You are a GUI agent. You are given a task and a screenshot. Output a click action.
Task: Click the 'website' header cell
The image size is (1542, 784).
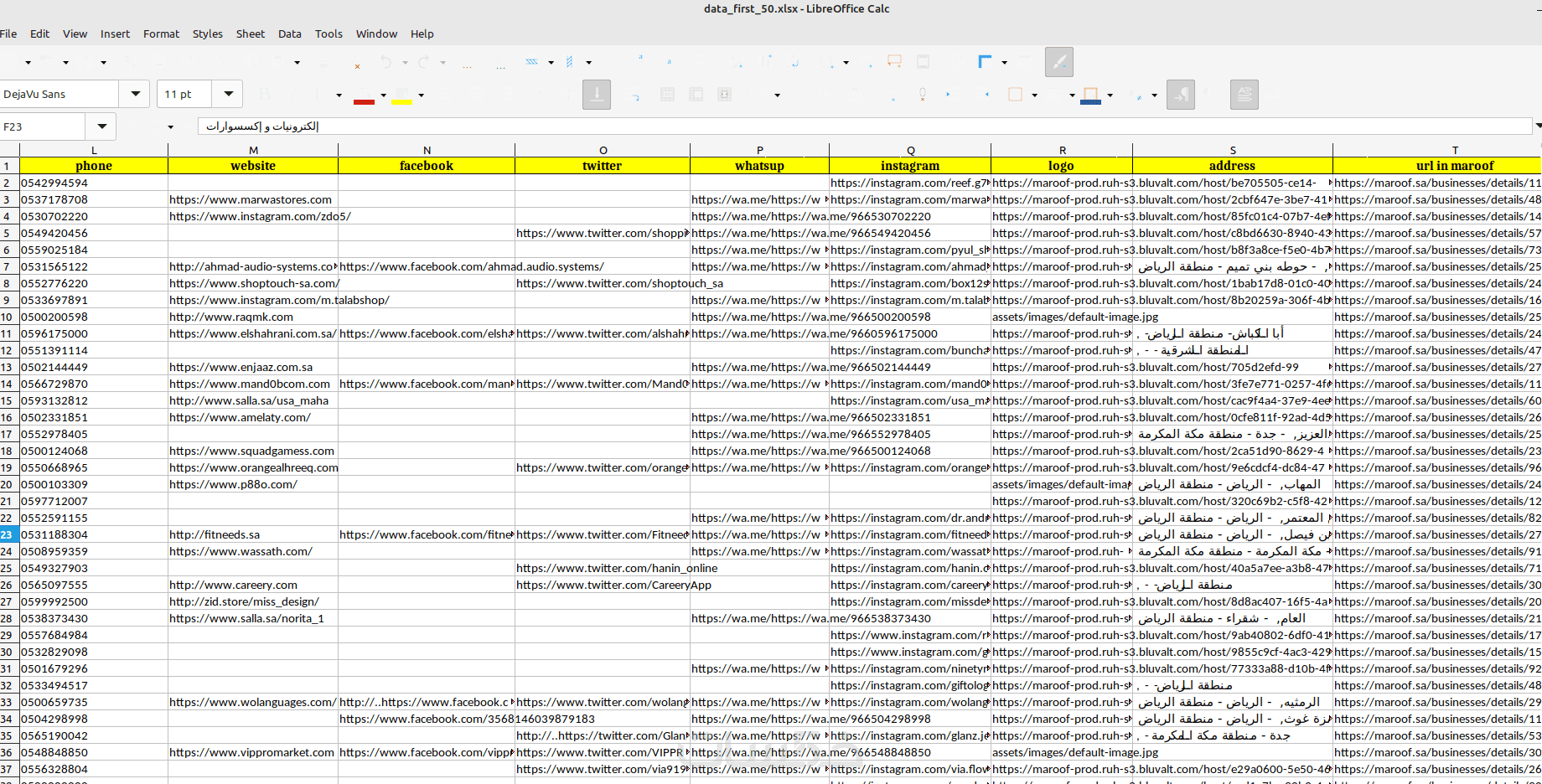[253, 166]
